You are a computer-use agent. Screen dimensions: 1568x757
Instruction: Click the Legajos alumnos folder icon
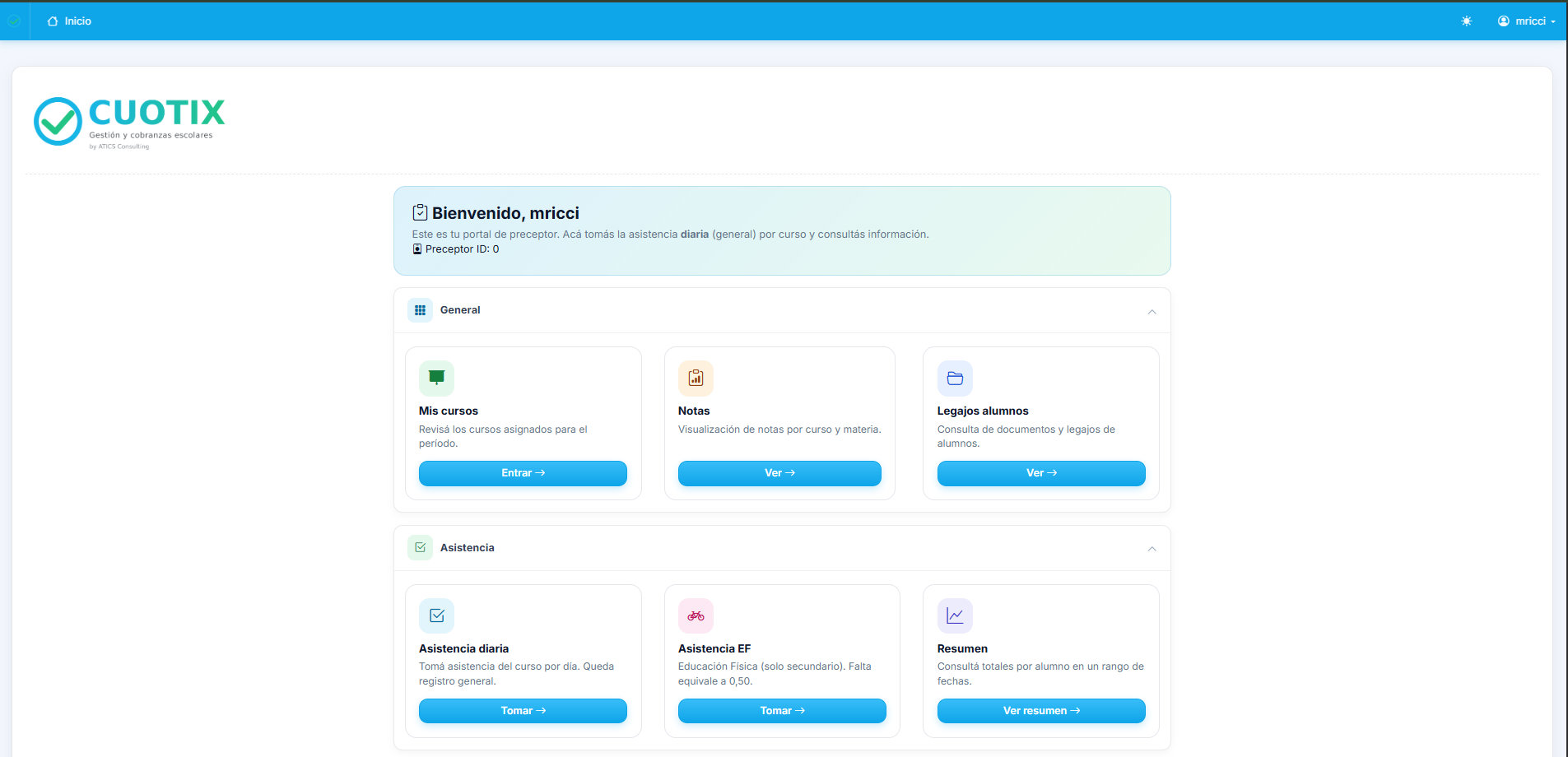pos(955,378)
